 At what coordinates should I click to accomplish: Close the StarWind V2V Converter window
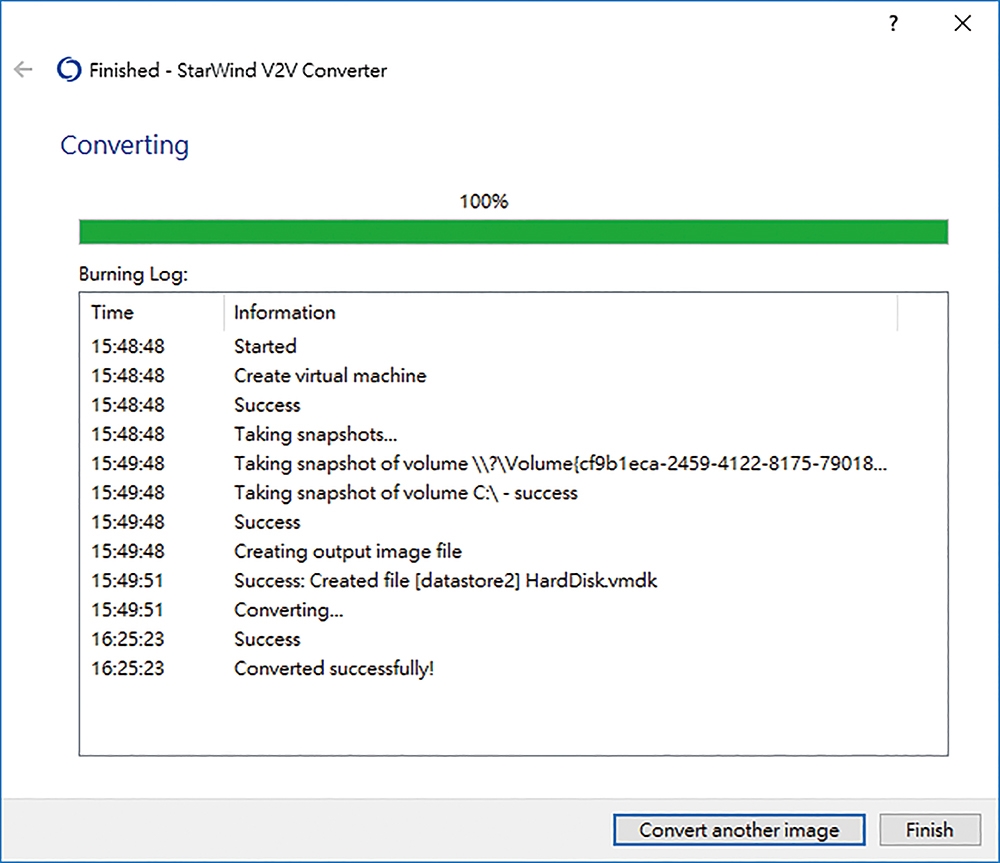click(x=962, y=24)
